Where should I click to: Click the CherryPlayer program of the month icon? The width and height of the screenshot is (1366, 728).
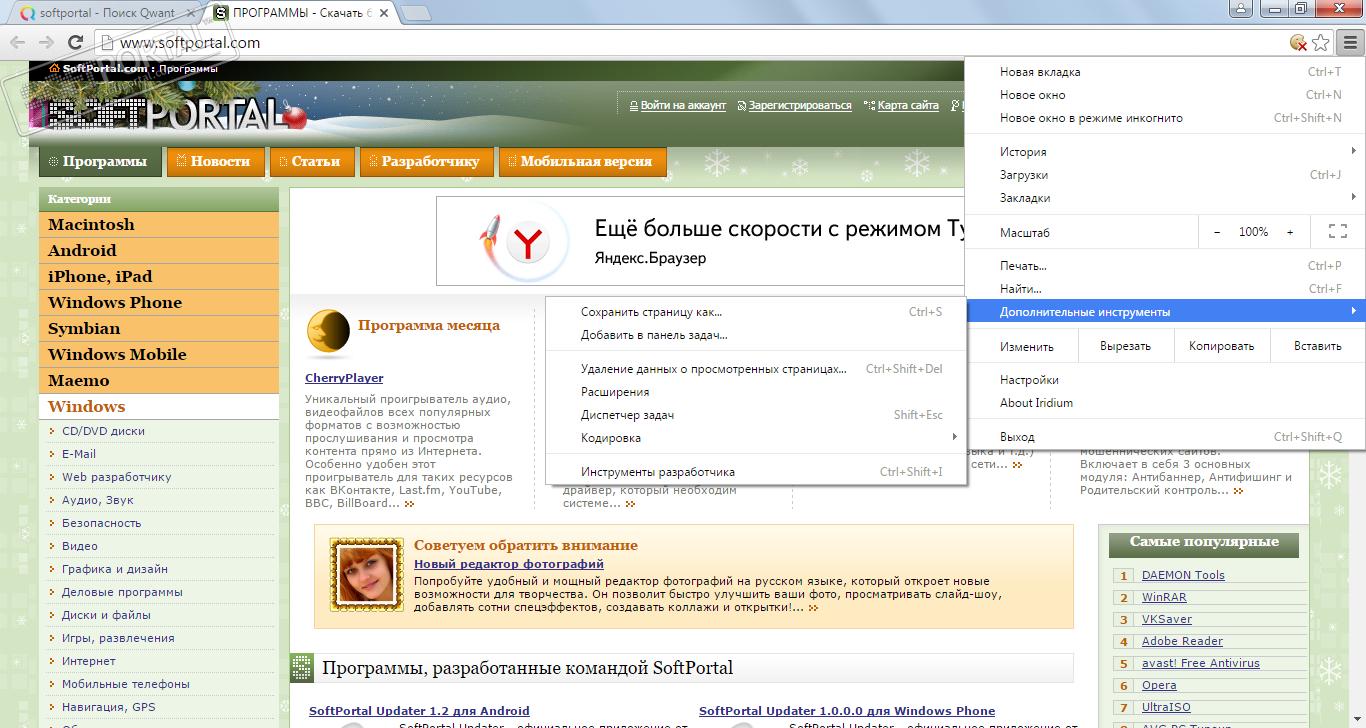[328, 333]
